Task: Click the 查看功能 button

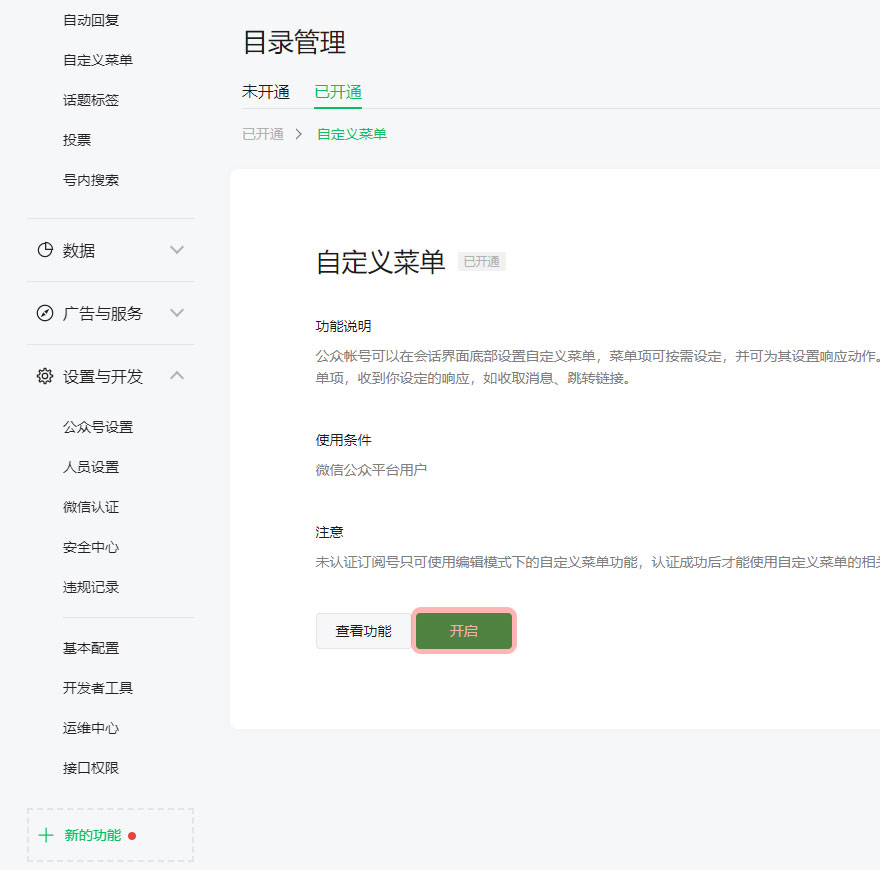Action: [x=363, y=631]
